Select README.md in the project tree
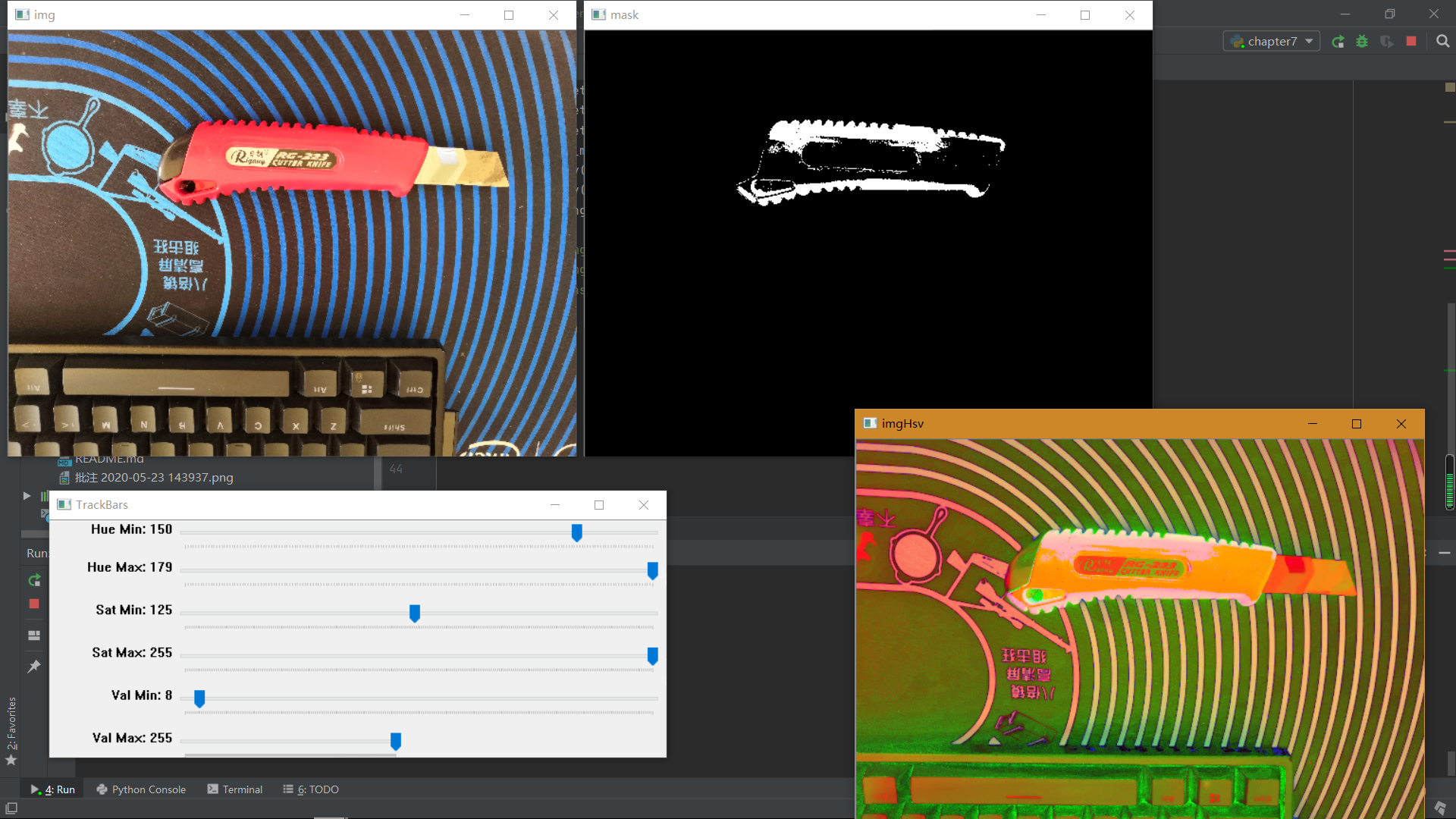This screenshot has width=1456, height=819. point(108,458)
